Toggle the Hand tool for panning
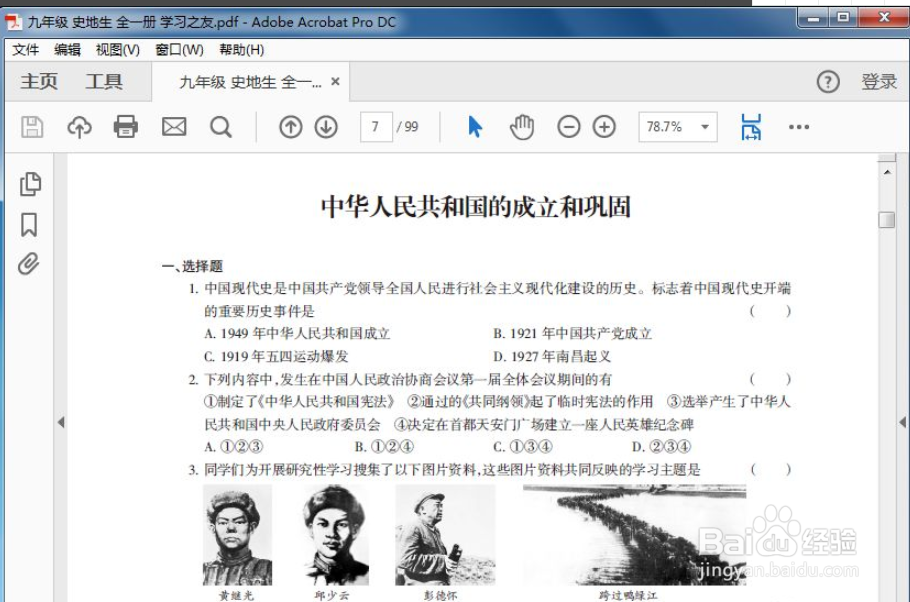This screenshot has height=602, width=910. pos(522,126)
